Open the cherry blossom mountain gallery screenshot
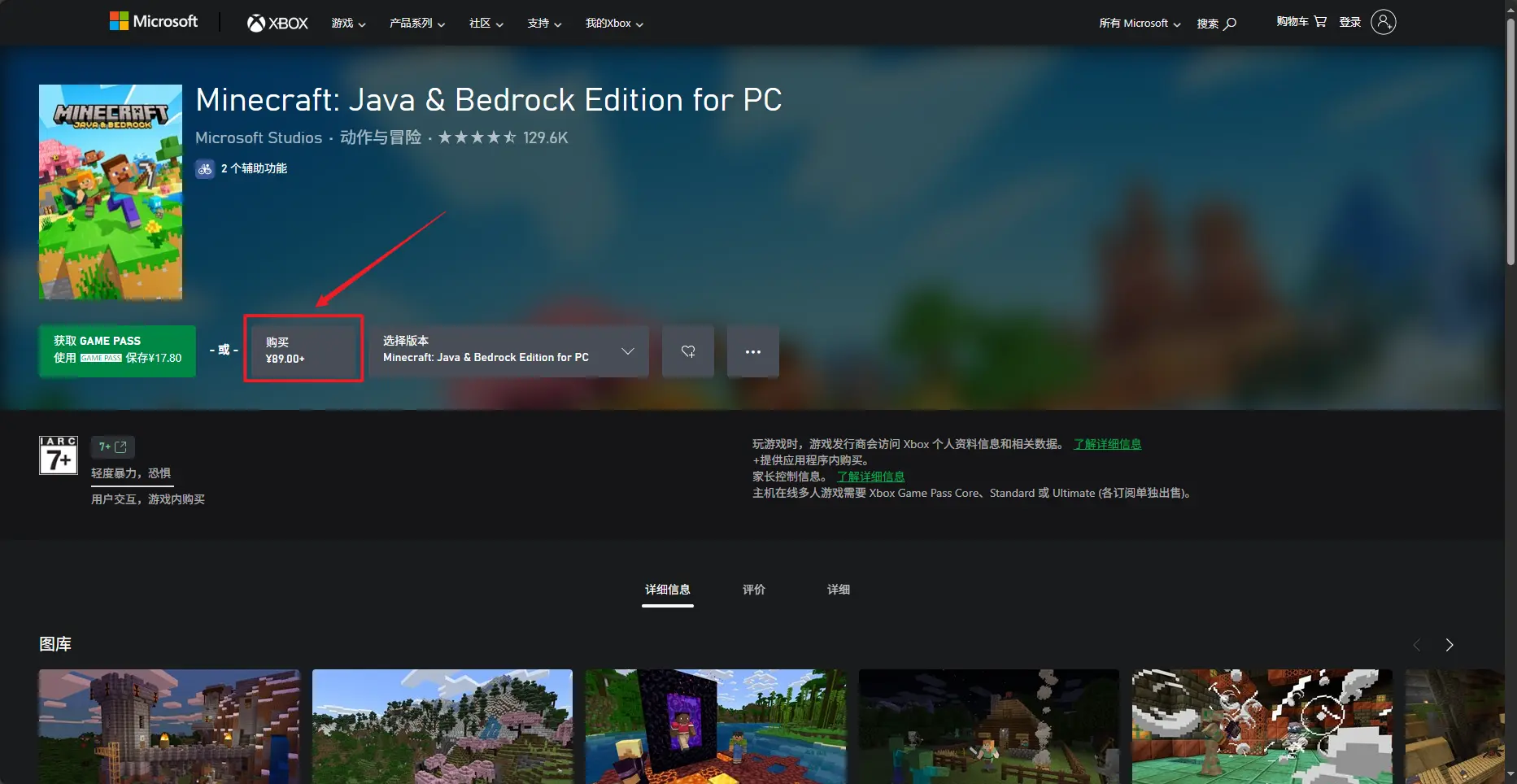Screen dimensions: 1517x784 [x=442, y=726]
